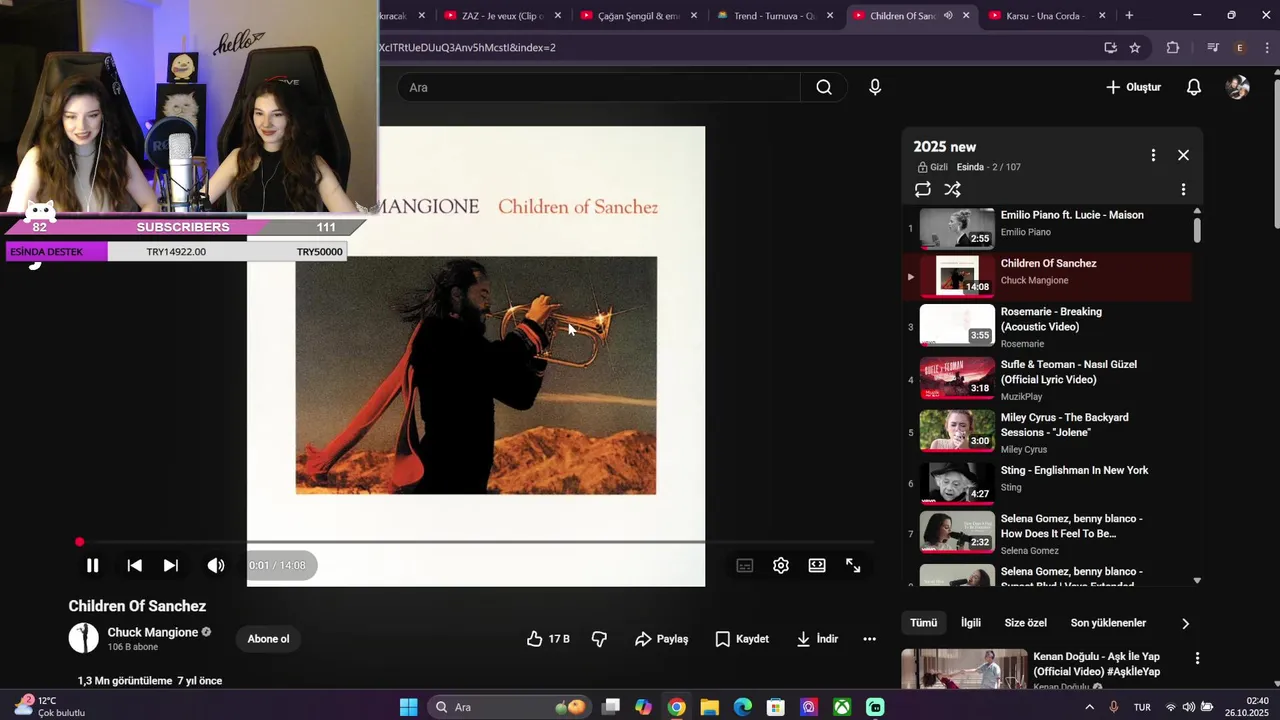The image size is (1280, 720).
Task: Pause the video playback
Action: [92, 565]
